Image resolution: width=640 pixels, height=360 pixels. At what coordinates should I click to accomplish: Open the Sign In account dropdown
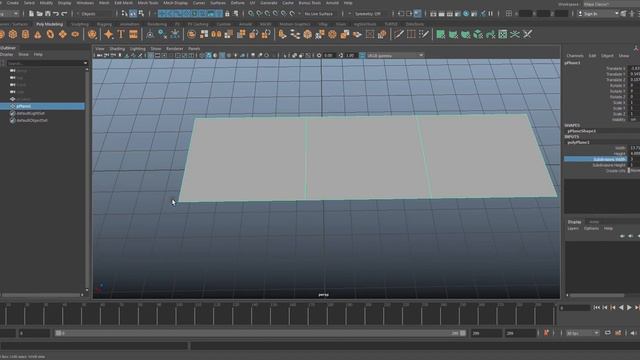tap(598, 13)
